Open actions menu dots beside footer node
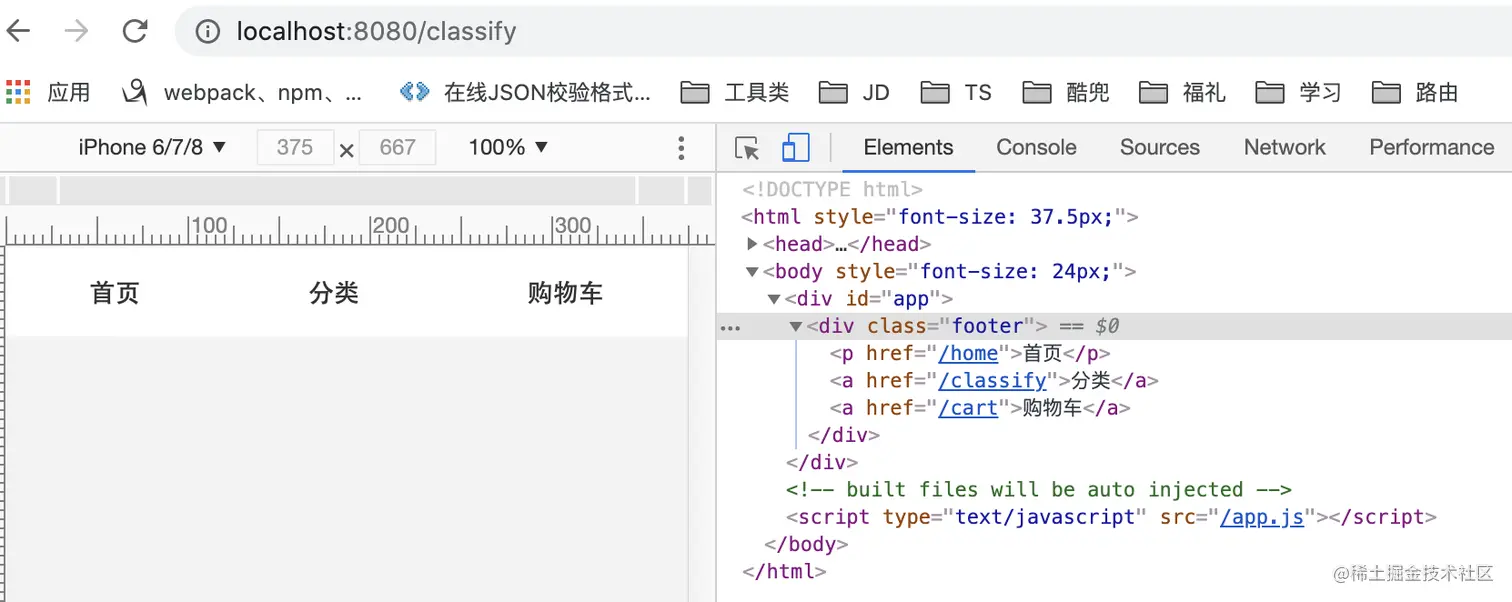The width and height of the screenshot is (1512, 602). (731, 327)
